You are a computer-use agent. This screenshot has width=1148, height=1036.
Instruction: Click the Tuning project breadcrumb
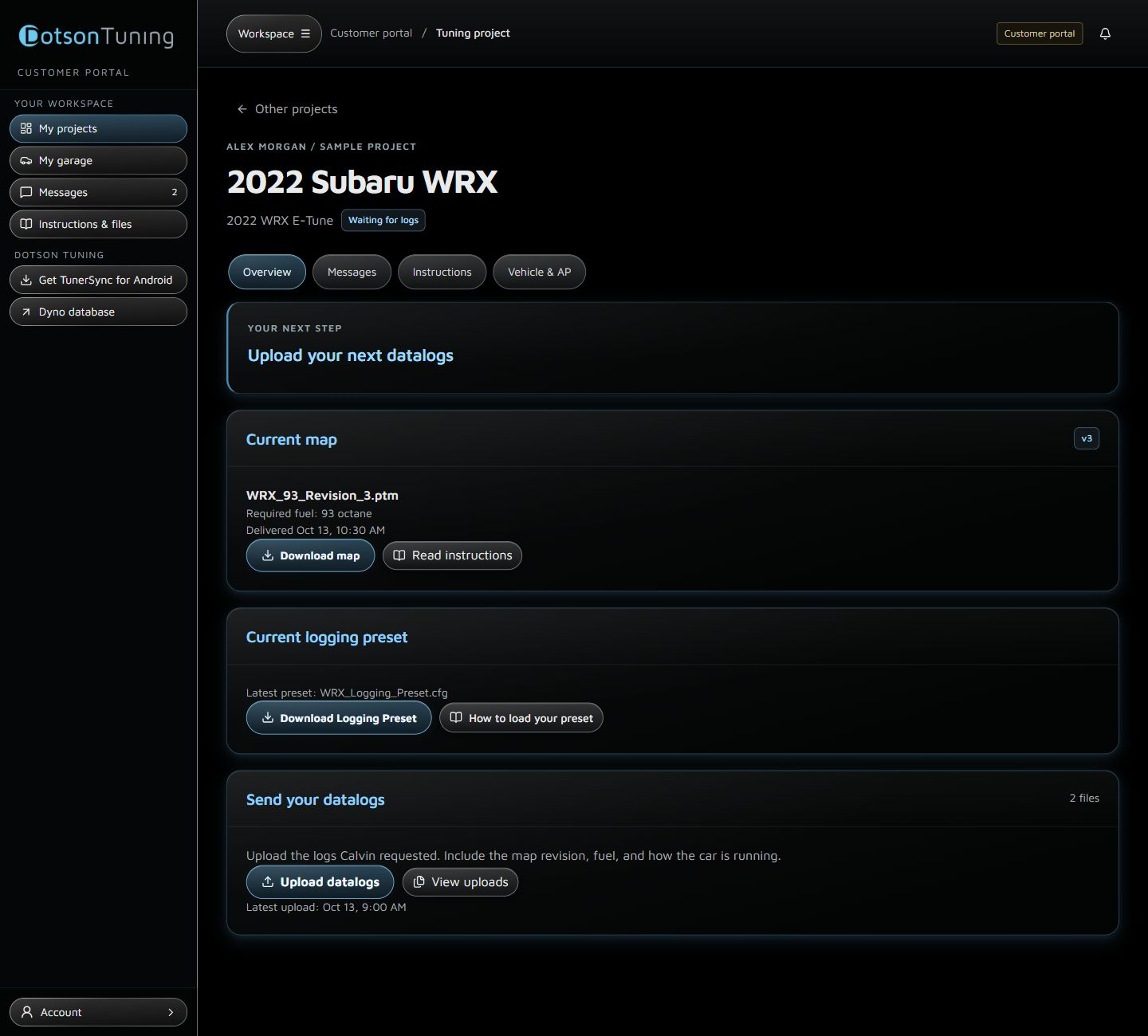point(473,33)
